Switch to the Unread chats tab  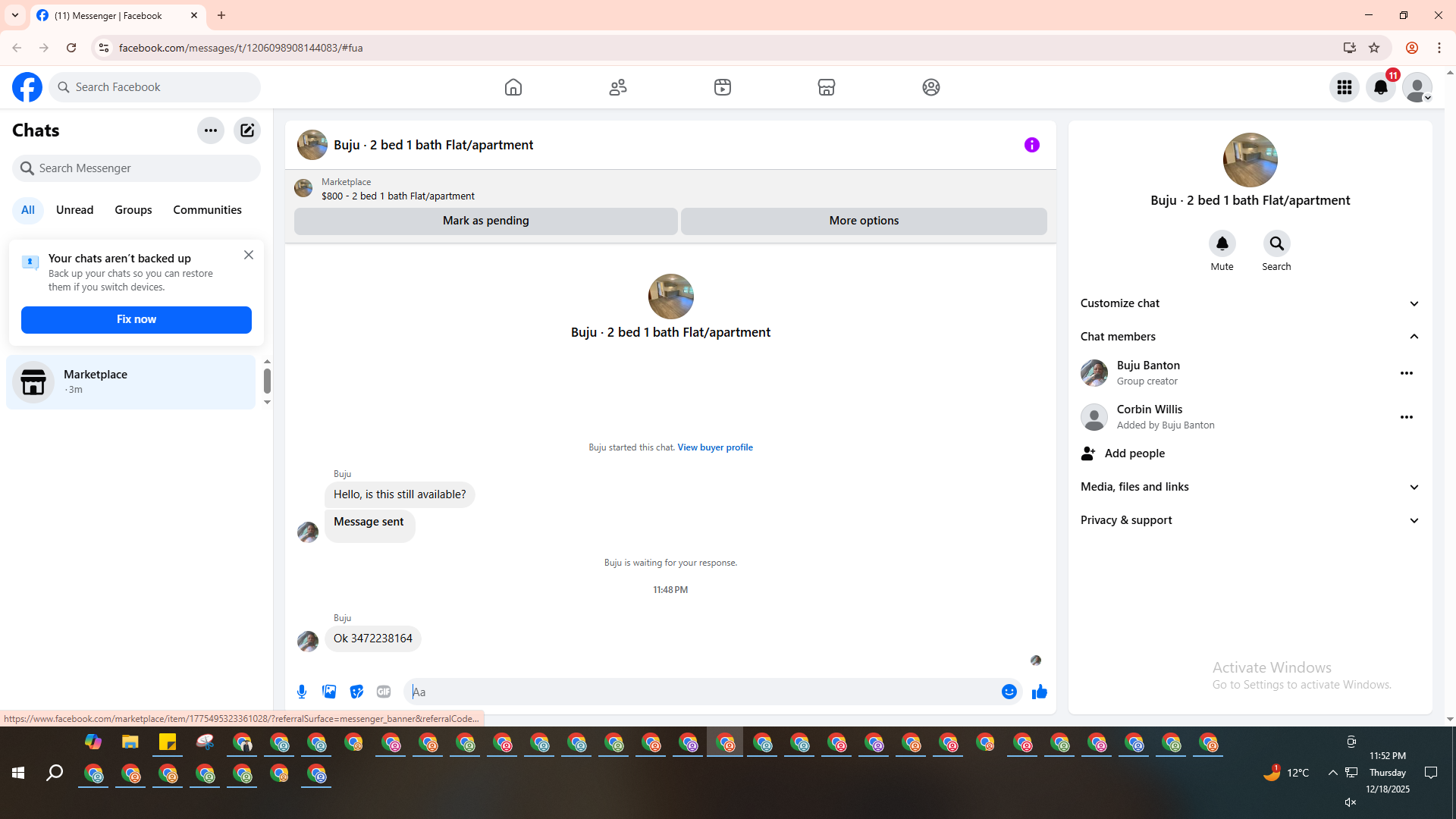point(74,210)
